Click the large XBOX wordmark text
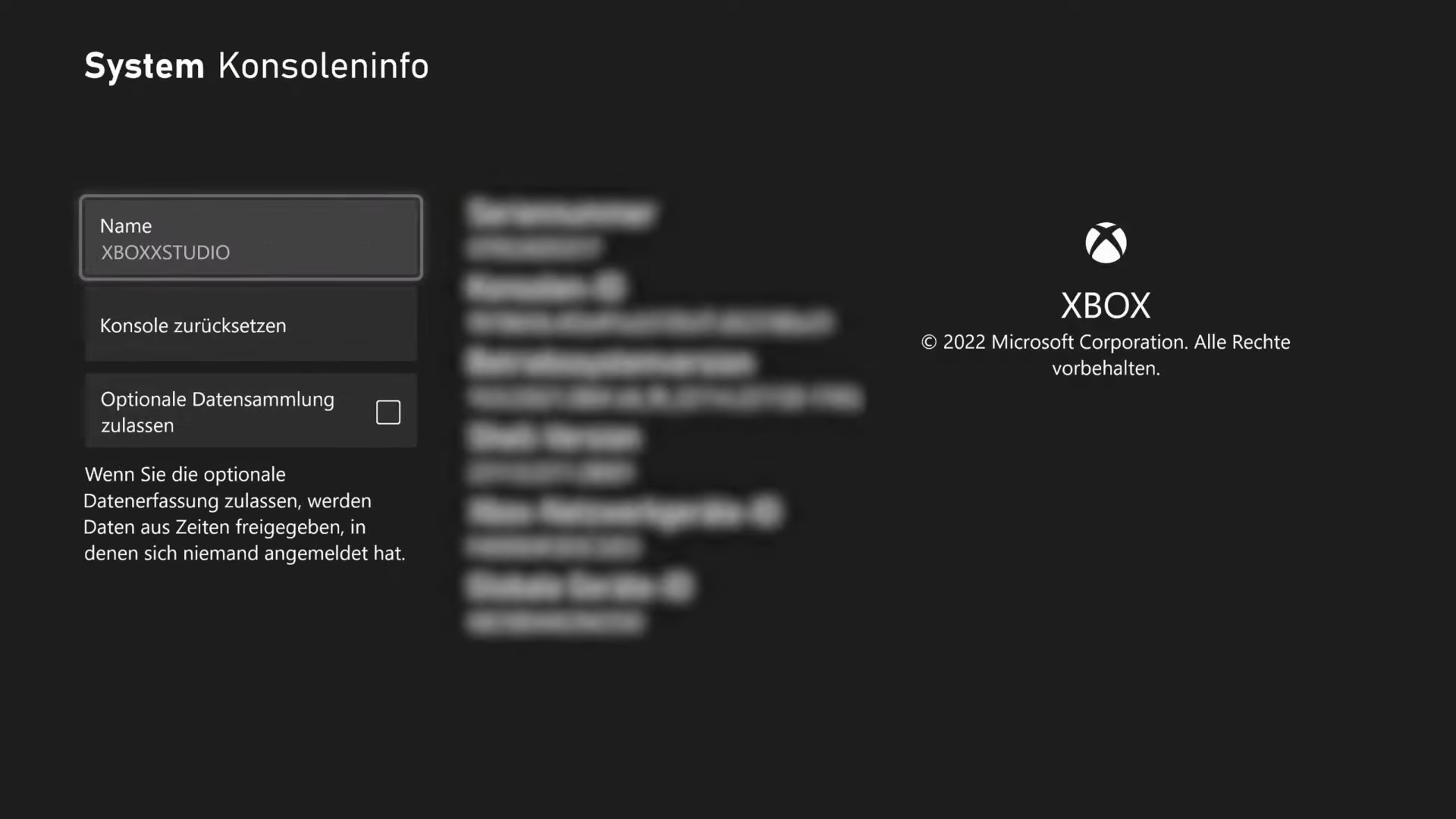The image size is (1456, 819). (1106, 306)
